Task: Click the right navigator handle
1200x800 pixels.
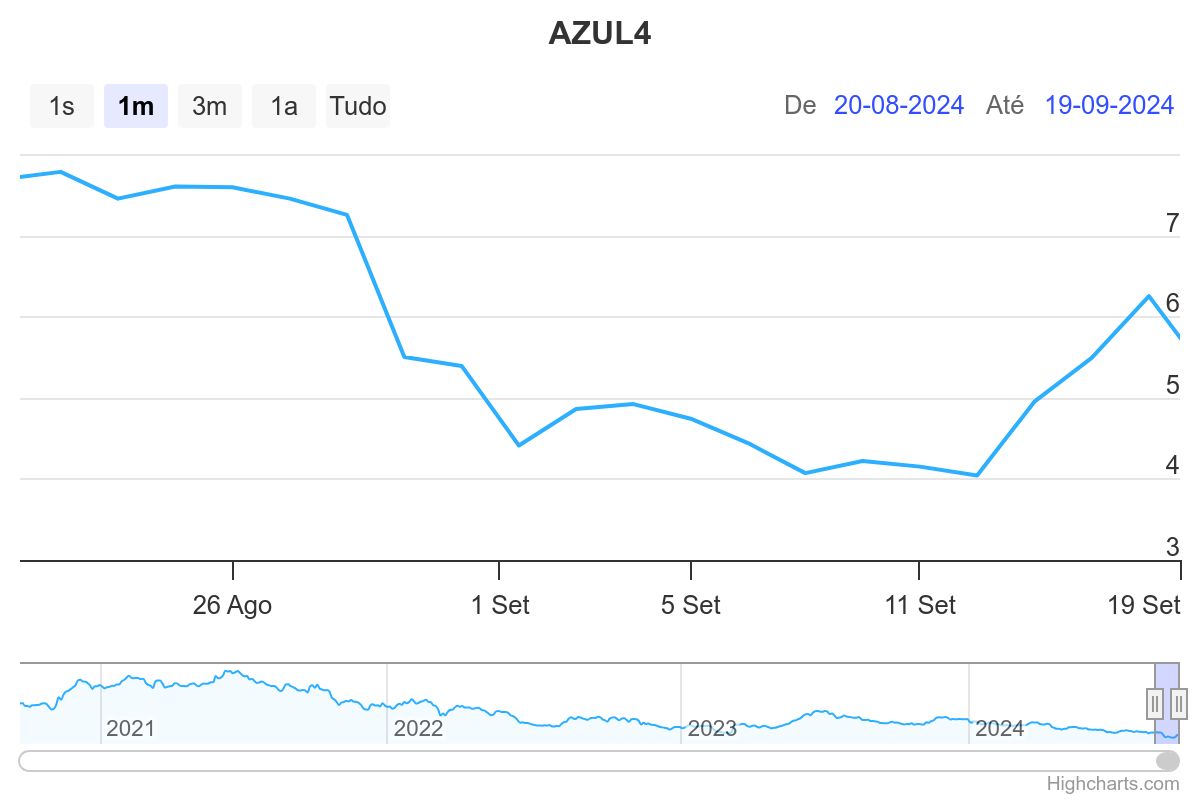Action: coord(1179,703)
